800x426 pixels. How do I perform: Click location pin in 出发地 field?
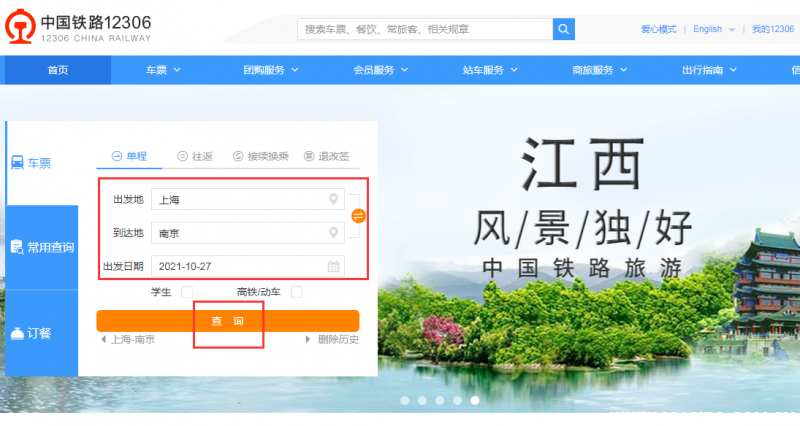(334, 200)
